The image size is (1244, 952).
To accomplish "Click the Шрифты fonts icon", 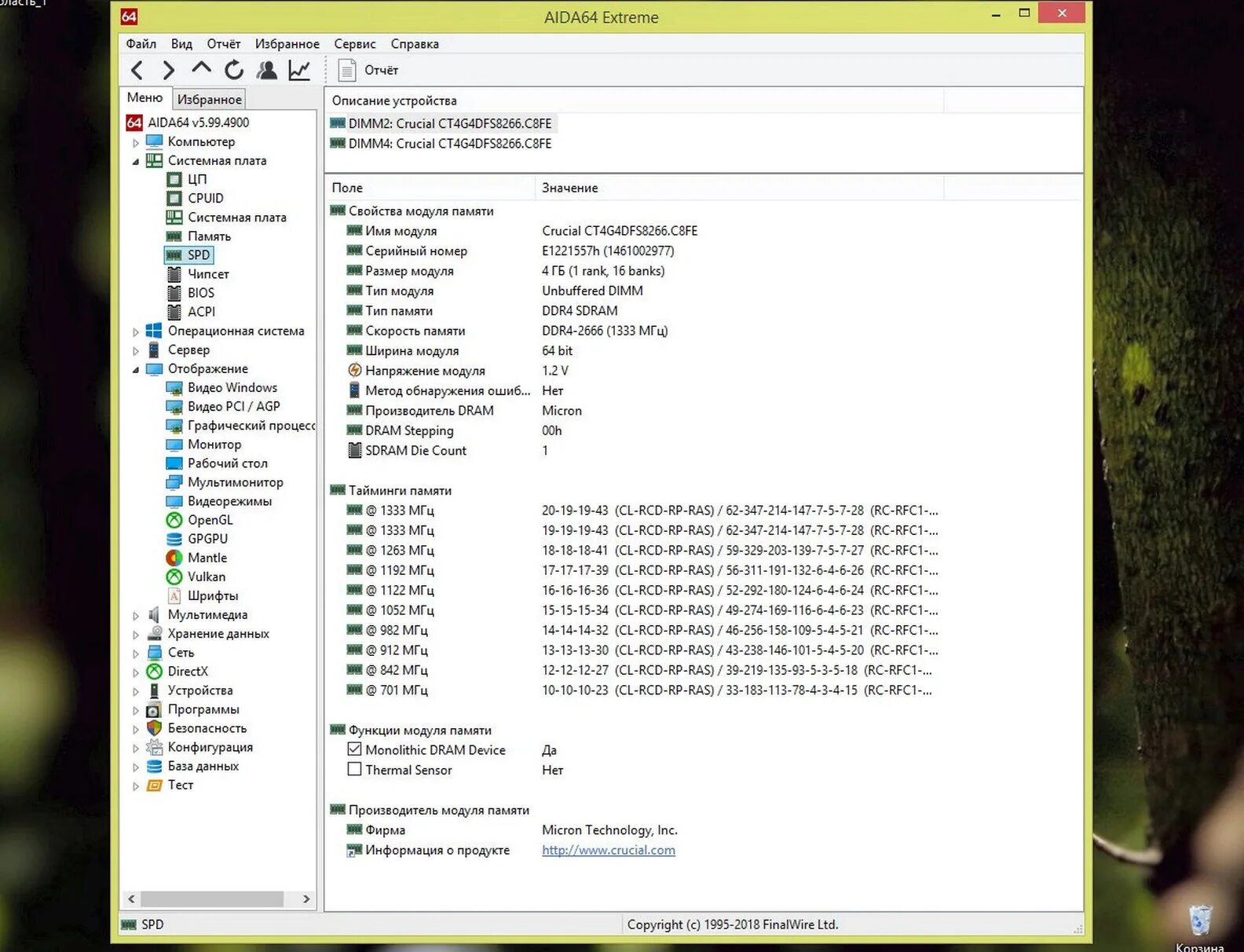I will click(174, 595).
